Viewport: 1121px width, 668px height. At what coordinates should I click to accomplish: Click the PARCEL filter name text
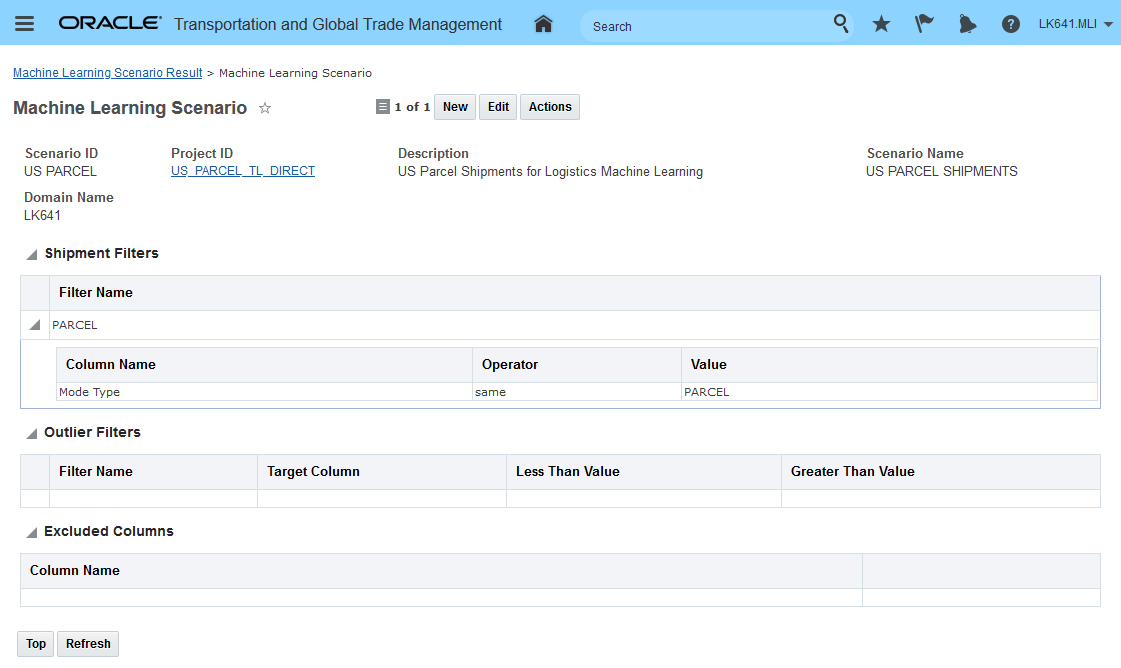pyautogui.click(x=74, y=325)
